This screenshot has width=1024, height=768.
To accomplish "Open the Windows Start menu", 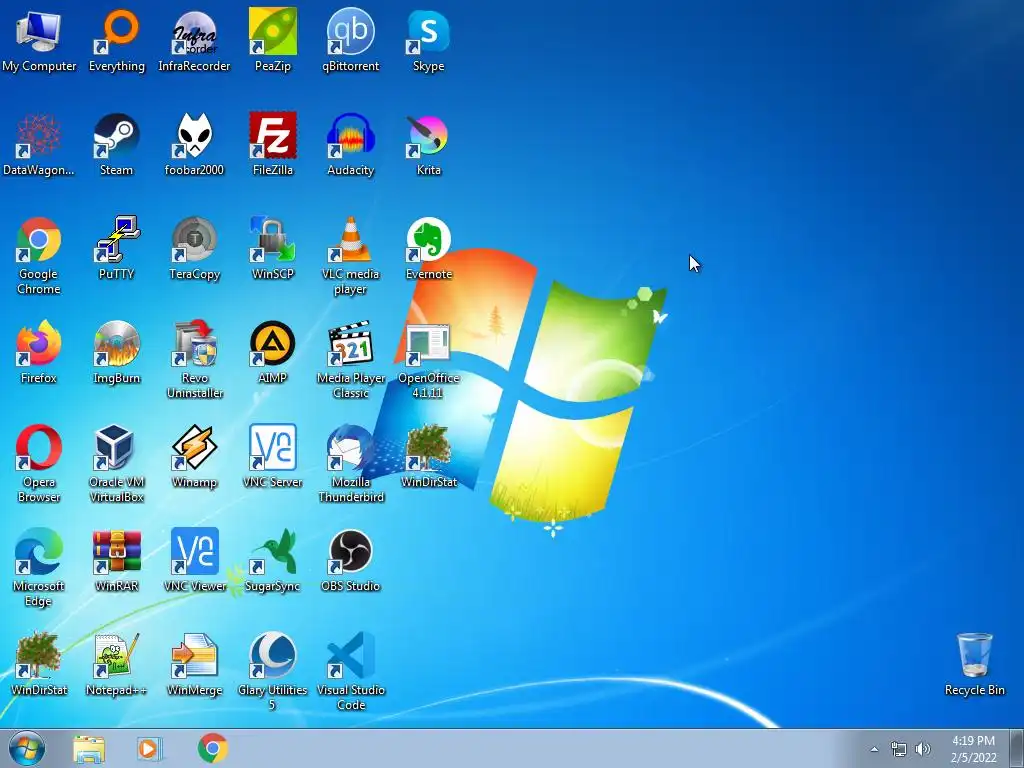I will [27, 748].
